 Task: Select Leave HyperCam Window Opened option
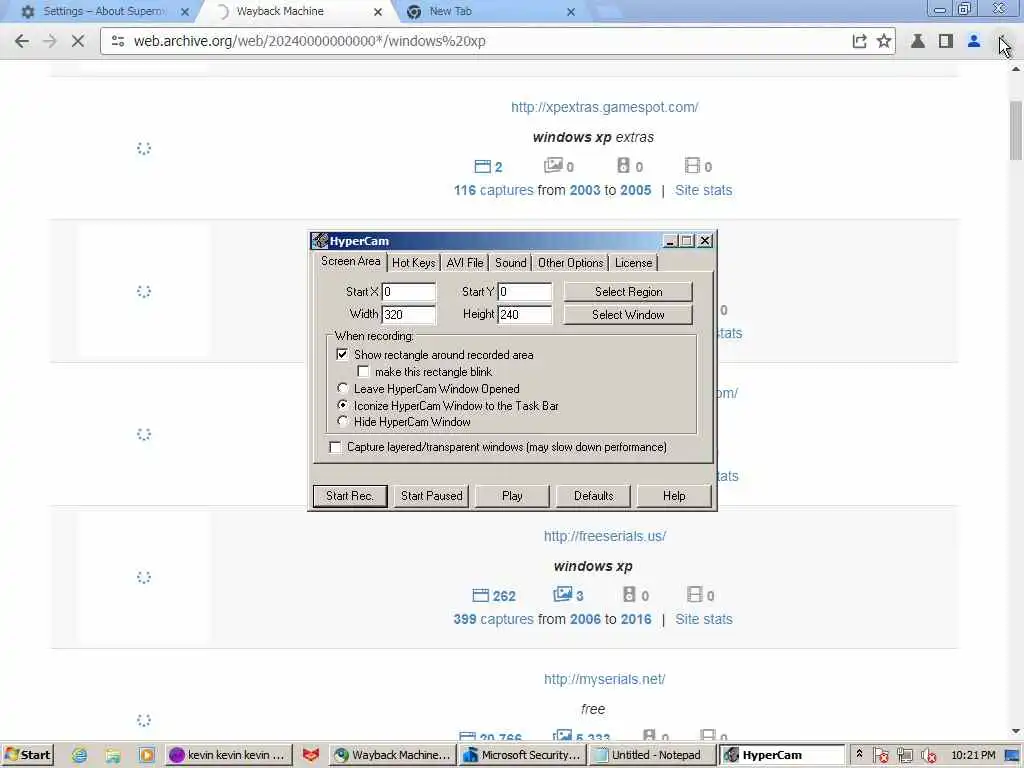pyautogui.click(x=342, y=389)
